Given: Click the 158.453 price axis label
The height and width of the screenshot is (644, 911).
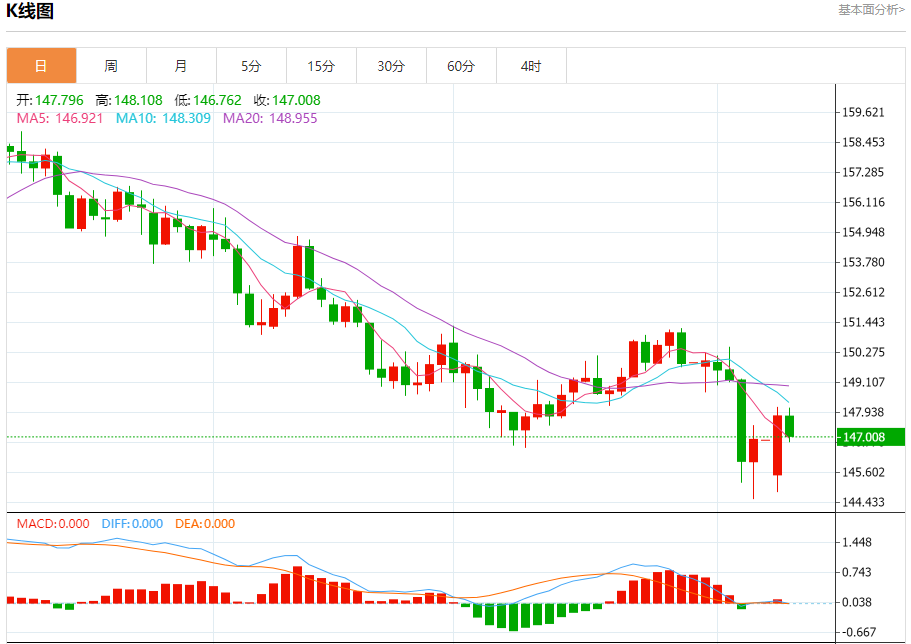Looking at the screenshot, I should (x=863, y=142).
